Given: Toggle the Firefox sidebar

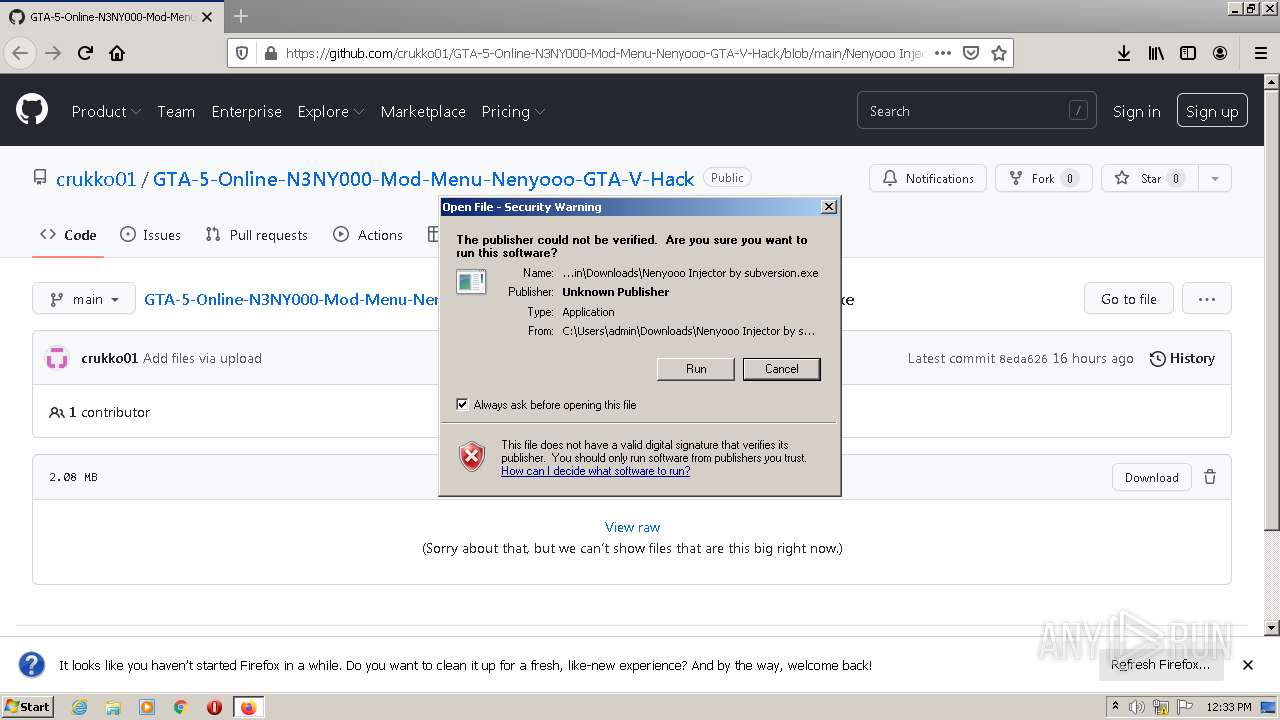Looking at the screenshot, I should tap(1188, 53).
